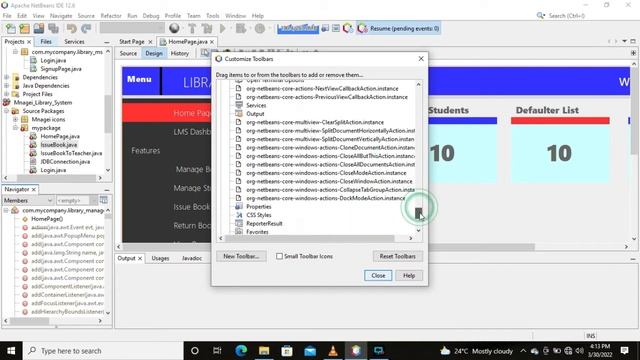
Task: Click the Save All toolbar icon
Action: point(53,29)
